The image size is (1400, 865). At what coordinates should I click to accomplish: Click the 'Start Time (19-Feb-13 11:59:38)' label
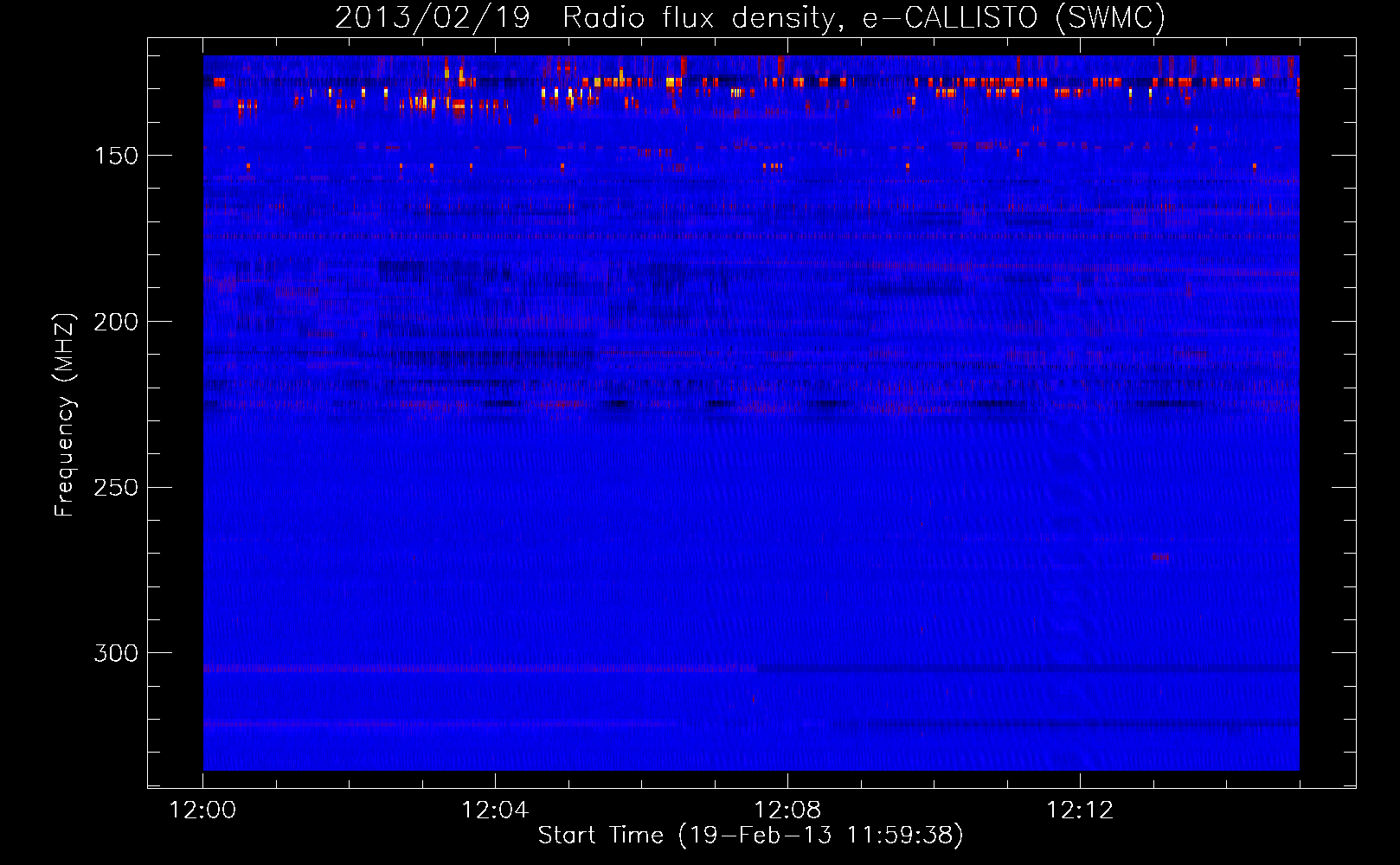[751, 836]
